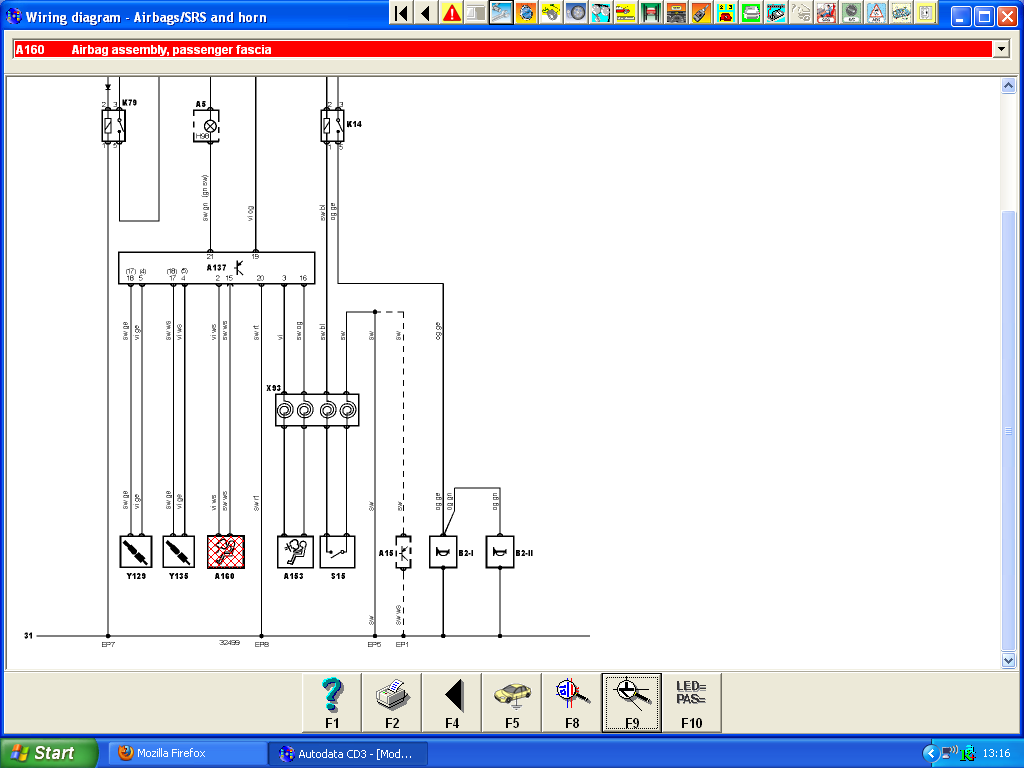Open the battery on green background icon
Image resolution: width=1024 pixels, height=768 pixels.
click(750, 13)
